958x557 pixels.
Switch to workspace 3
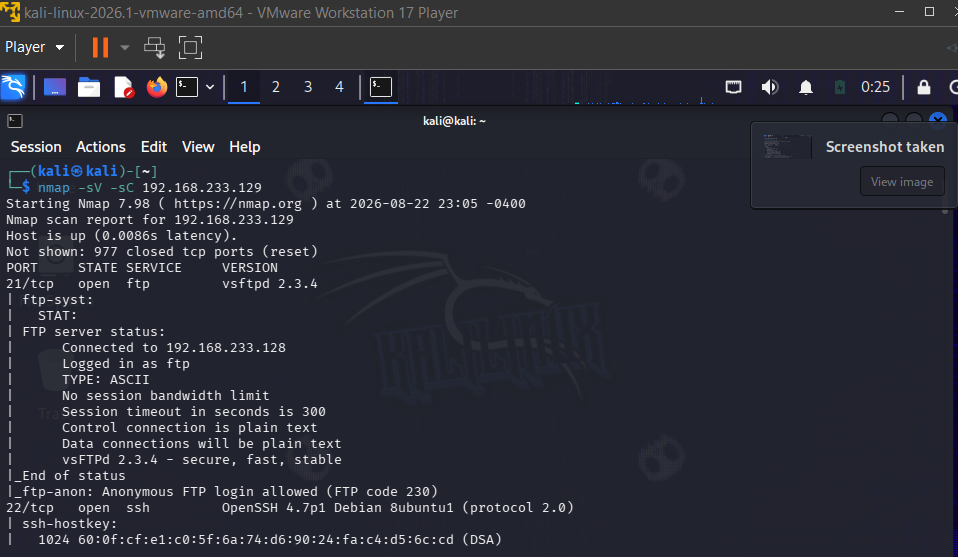coord(308,87)
